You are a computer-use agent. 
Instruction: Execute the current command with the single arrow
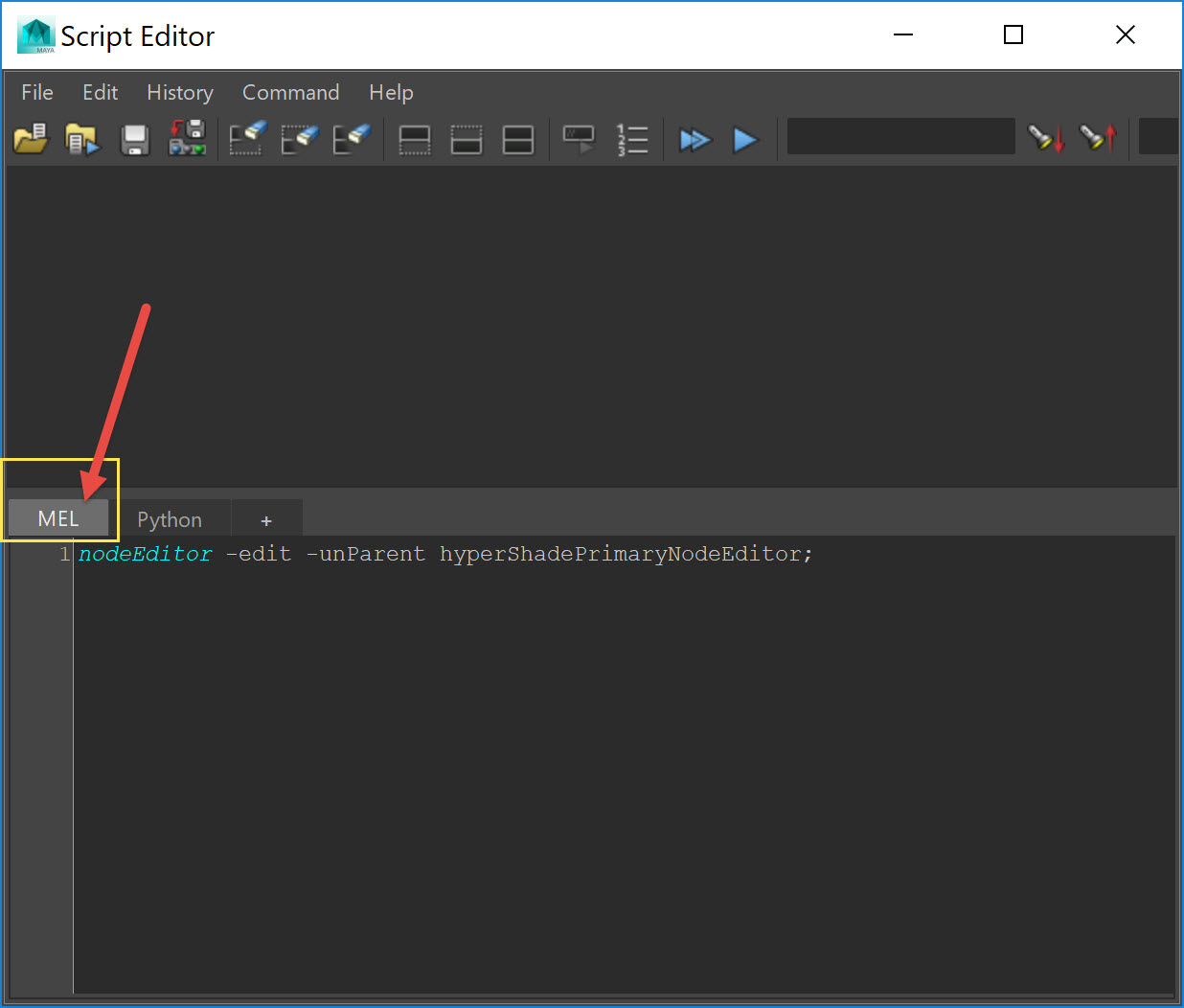[x=746, y=140]
